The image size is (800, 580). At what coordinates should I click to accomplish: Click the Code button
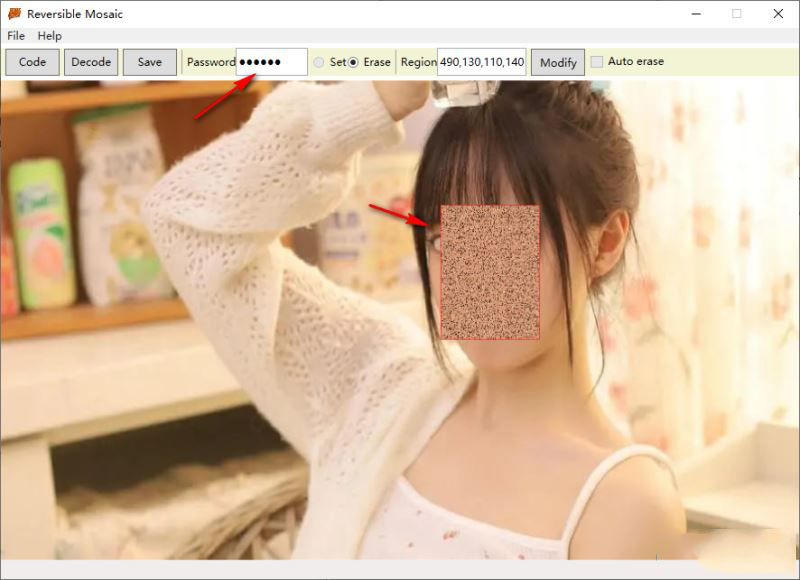pyautogui.click(x=33, y=62)
